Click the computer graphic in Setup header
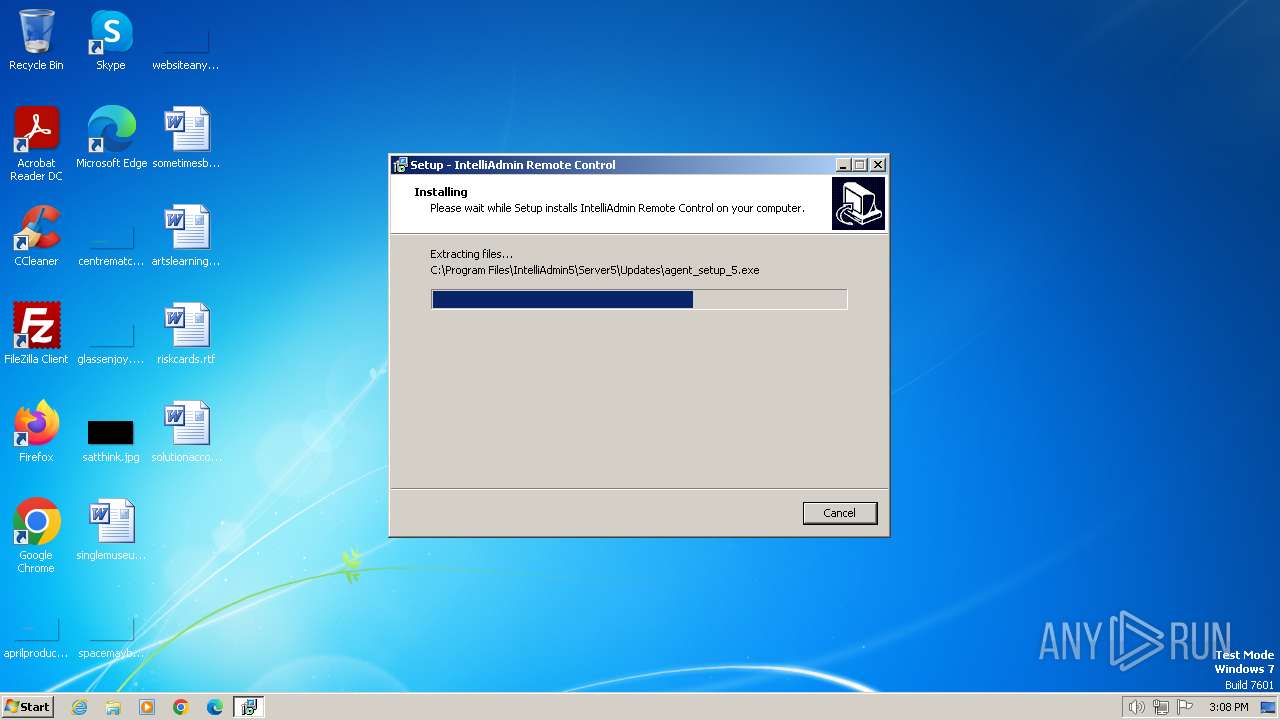The height and width of the screenshot is (720, 1280). (858, 204)
